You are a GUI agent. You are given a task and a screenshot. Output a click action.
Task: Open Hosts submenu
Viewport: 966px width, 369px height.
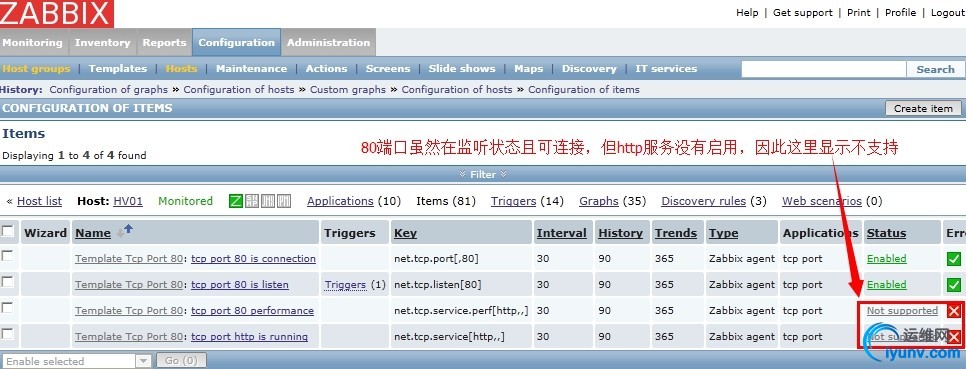click(x=181, y=68)
